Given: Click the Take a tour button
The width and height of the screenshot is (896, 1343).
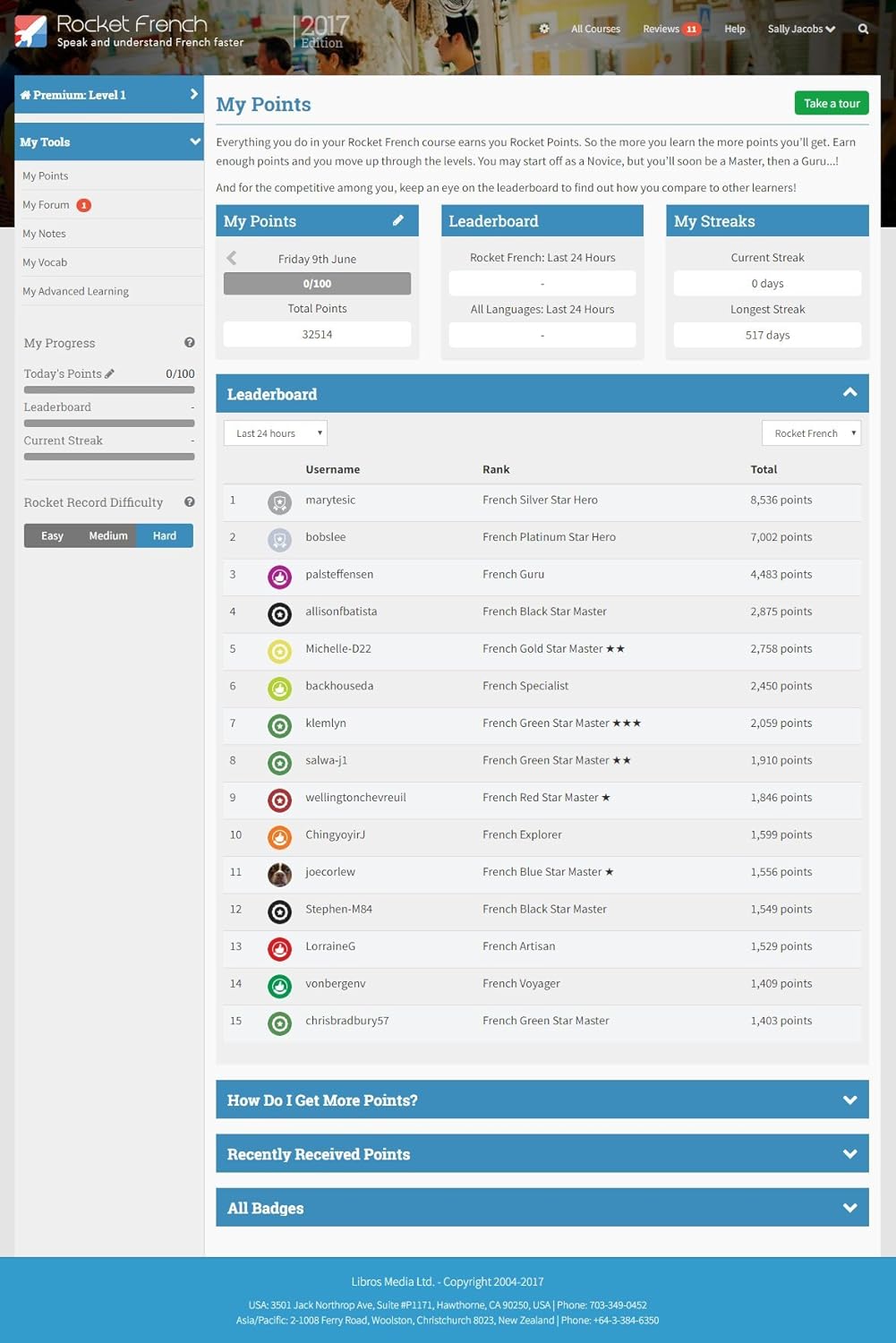Looking at the screenshot, I should [x=831, y=103].
